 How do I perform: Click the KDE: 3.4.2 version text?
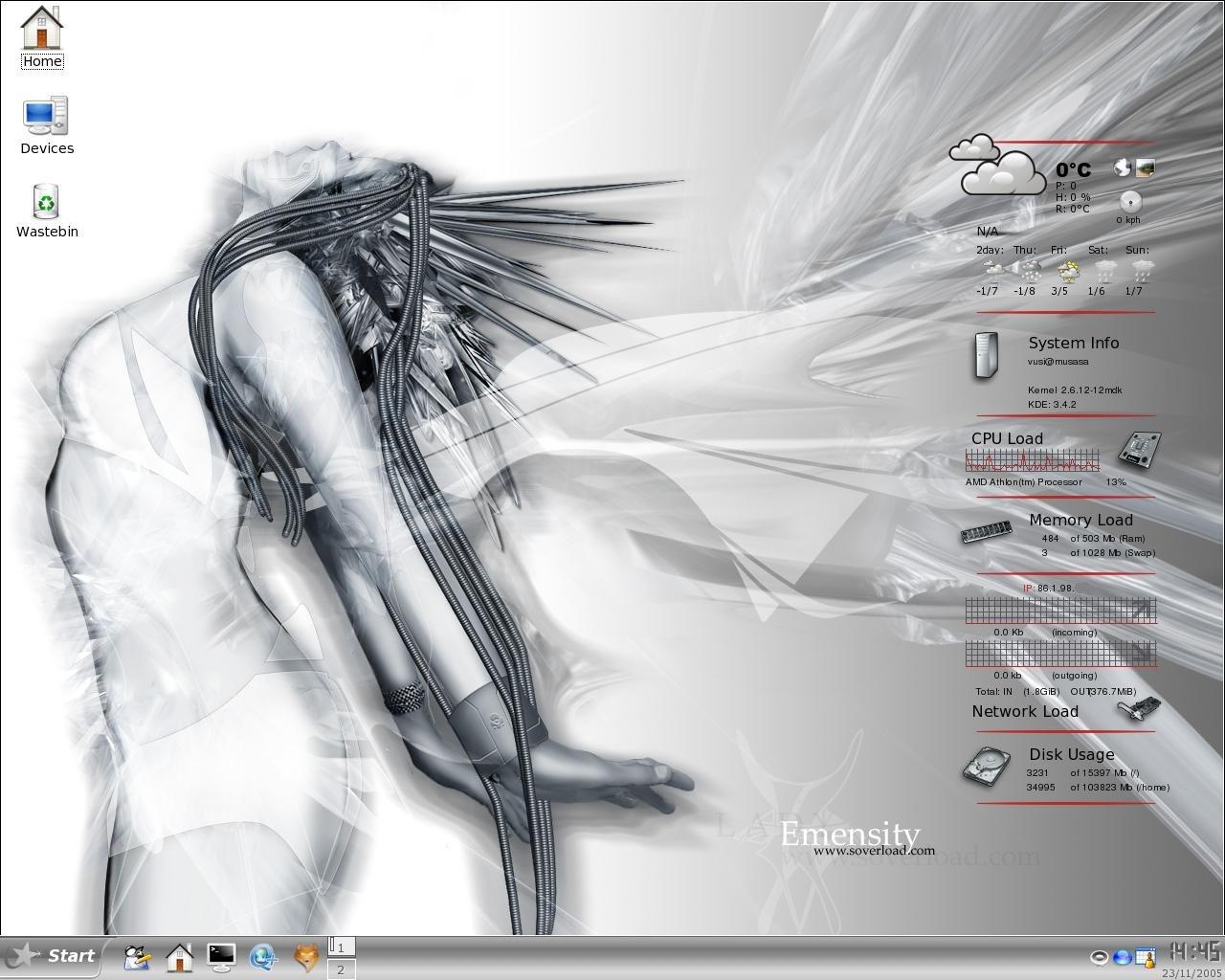click(1052, 405)
